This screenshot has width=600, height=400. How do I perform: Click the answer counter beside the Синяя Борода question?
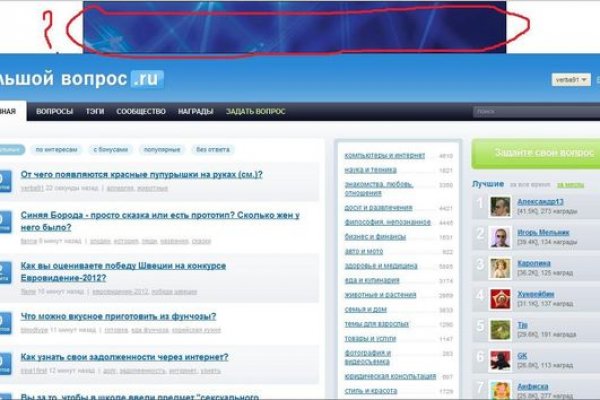pyautogui.click(x=4, y=221)
